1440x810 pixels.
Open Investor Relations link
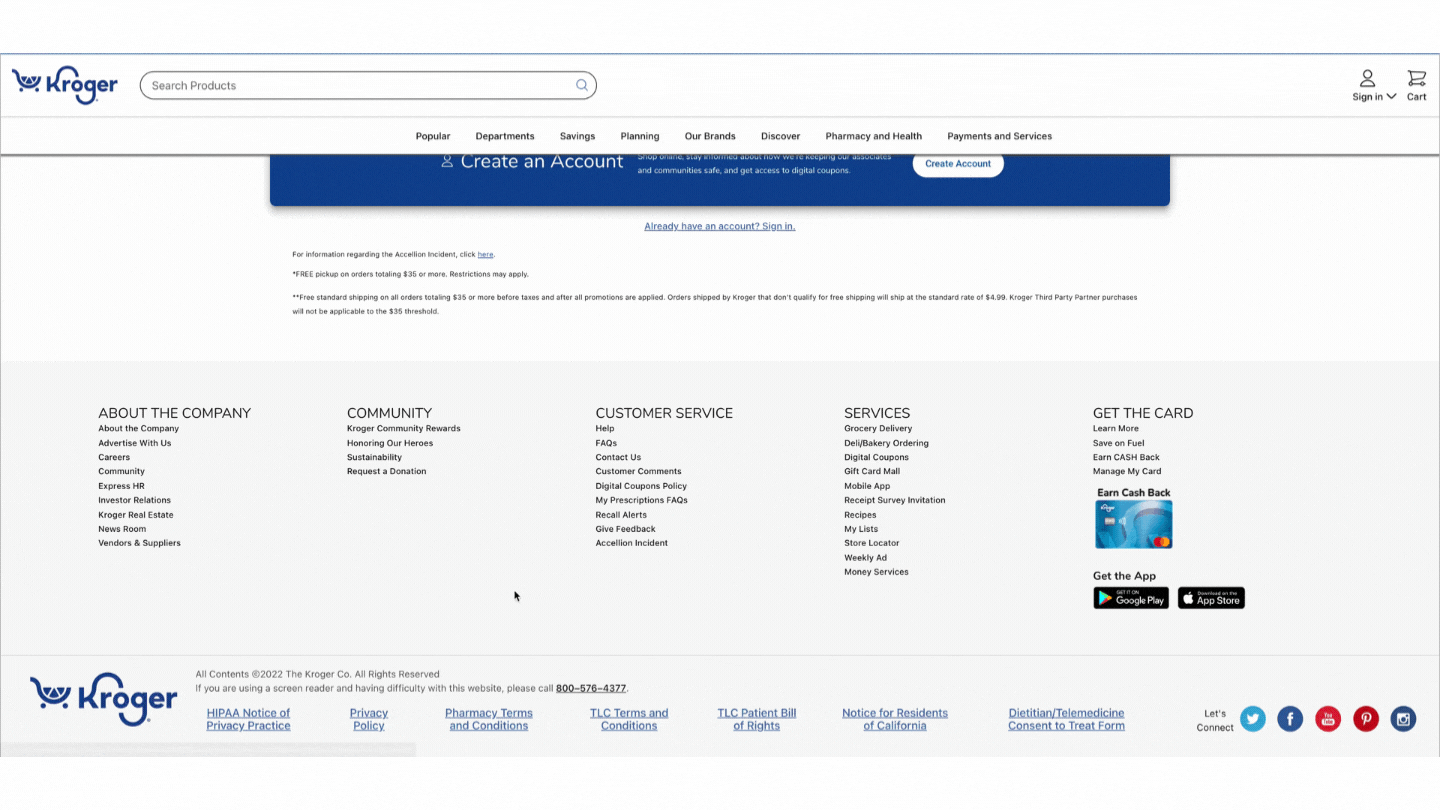pyautogui.click(x=134, y=500)
